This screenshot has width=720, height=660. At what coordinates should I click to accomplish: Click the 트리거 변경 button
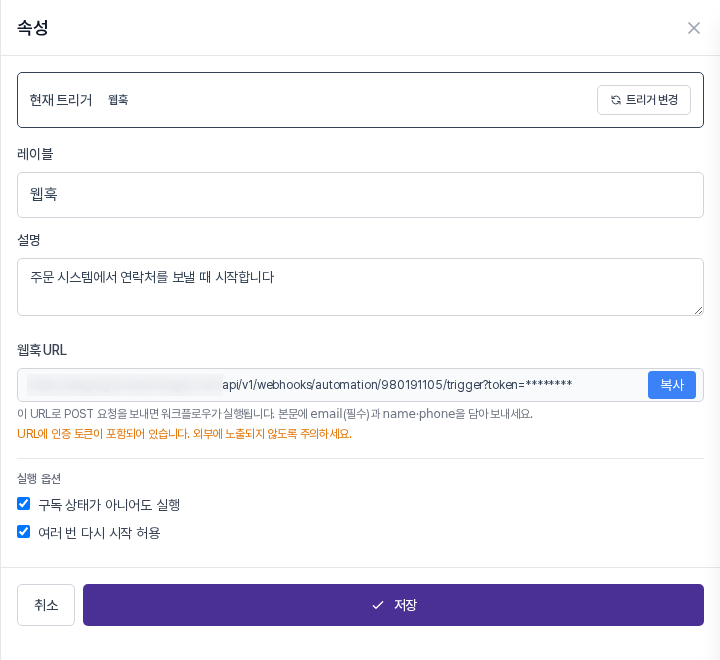tap(643, 100)
